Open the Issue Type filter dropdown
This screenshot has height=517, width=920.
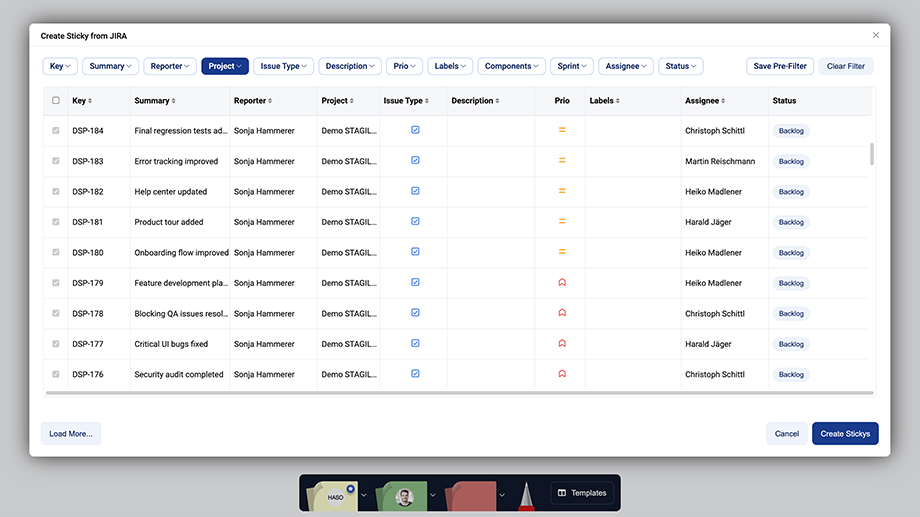coord(285,66)
